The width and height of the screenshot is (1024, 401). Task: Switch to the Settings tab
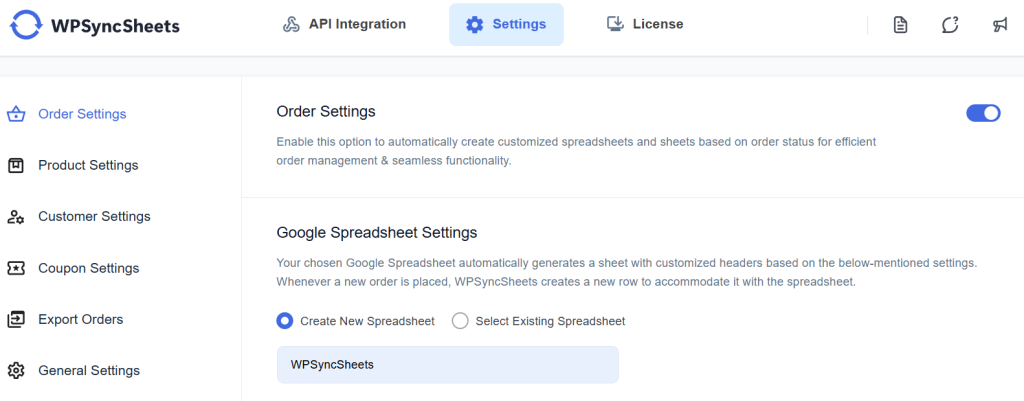(x=506, y=25)
